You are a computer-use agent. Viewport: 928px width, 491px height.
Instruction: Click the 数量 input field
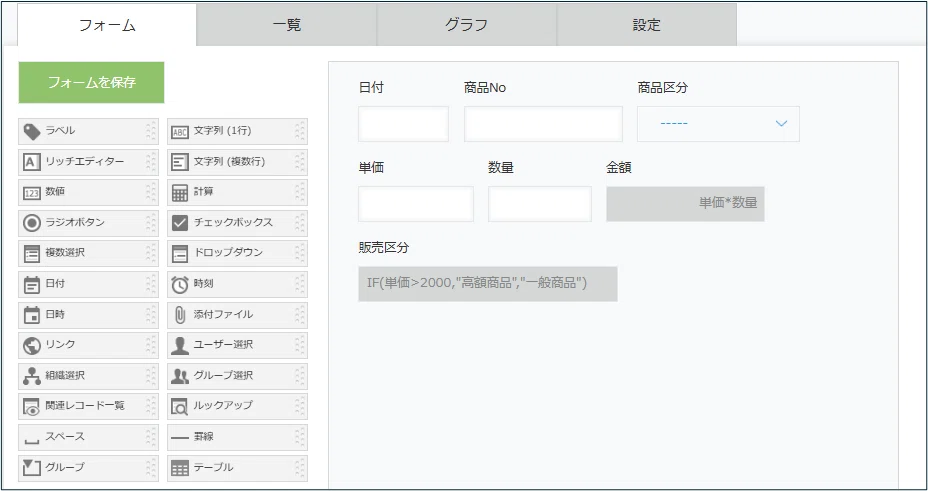point(540,204)
